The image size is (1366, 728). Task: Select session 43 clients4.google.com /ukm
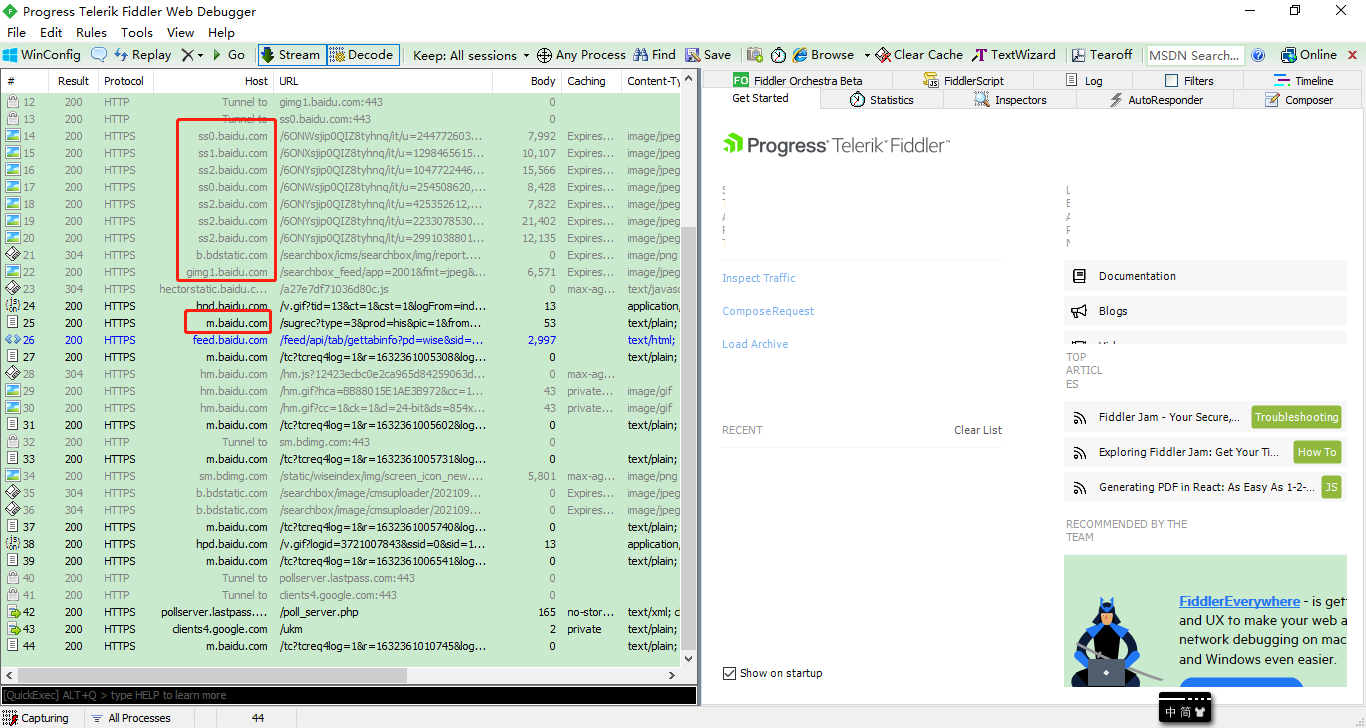[340, 629]
